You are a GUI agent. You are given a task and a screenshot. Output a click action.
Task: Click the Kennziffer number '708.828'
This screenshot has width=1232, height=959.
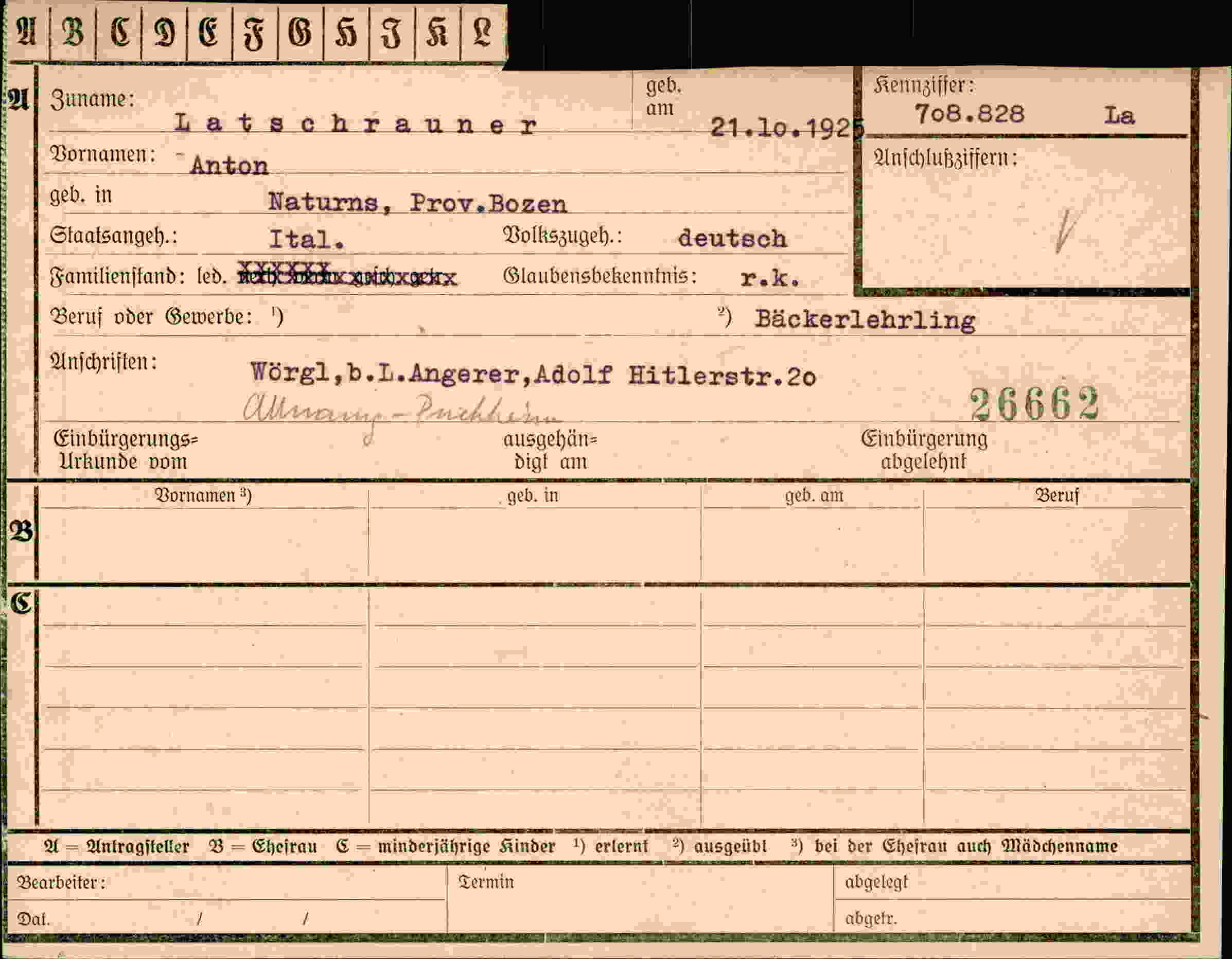click(x=969, y=114)
